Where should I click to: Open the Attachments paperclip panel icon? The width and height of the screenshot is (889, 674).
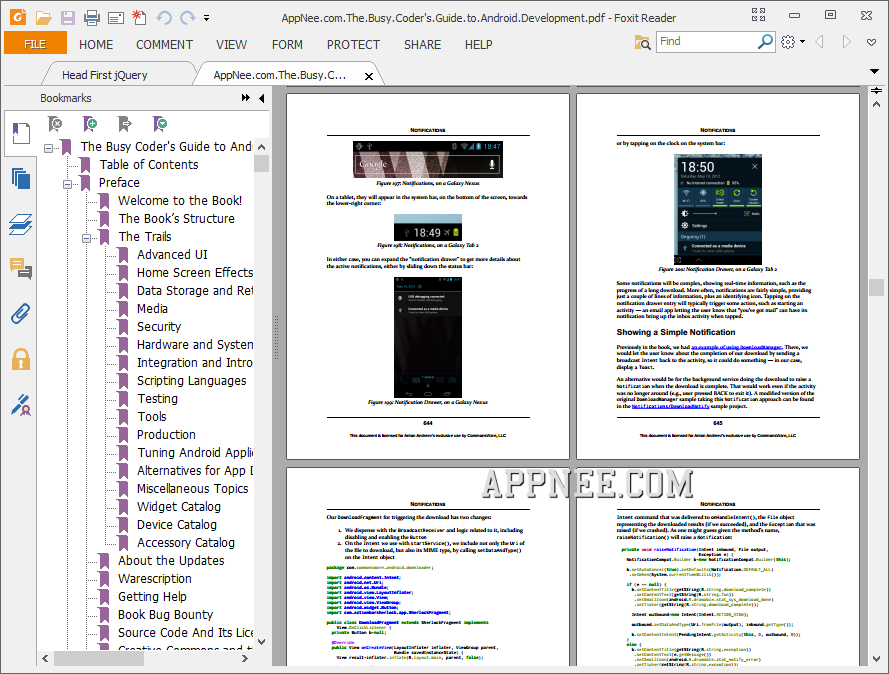click(x=21, y=313)
